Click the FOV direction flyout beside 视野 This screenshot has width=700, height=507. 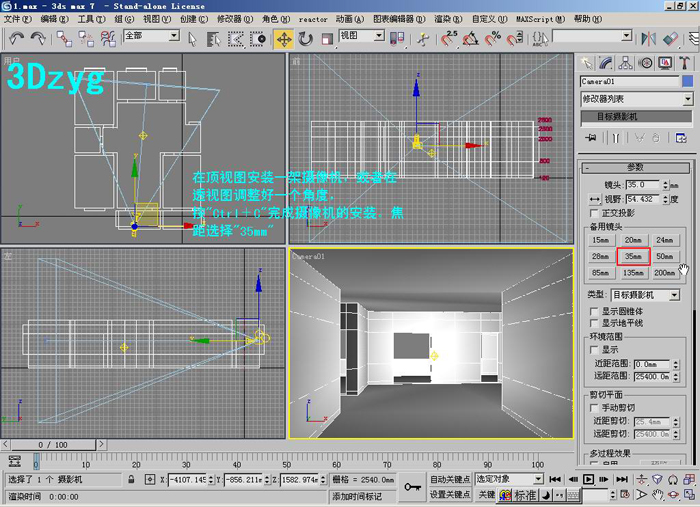(x=594, y=199)
